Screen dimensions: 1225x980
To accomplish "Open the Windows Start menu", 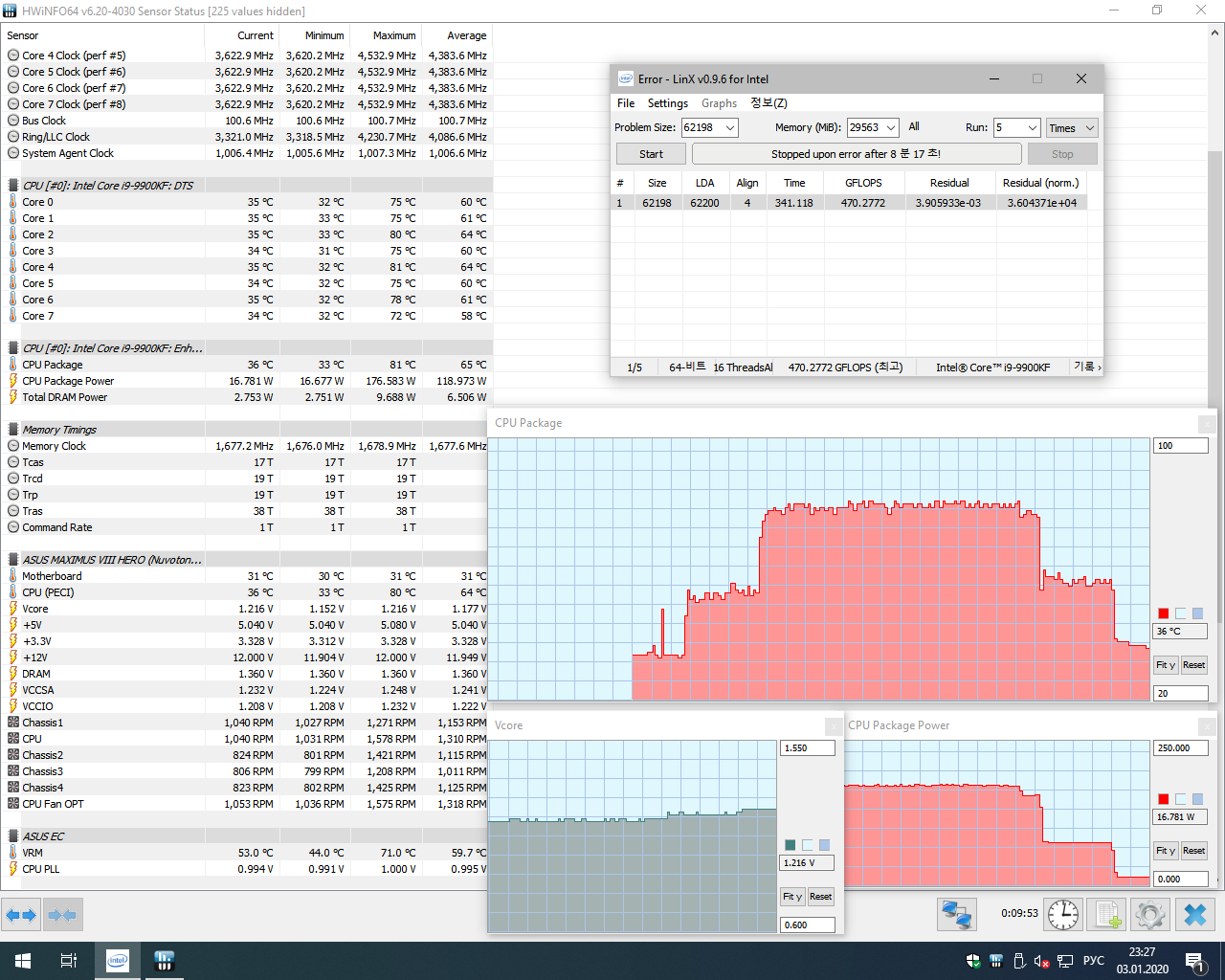I will [23, 961].
